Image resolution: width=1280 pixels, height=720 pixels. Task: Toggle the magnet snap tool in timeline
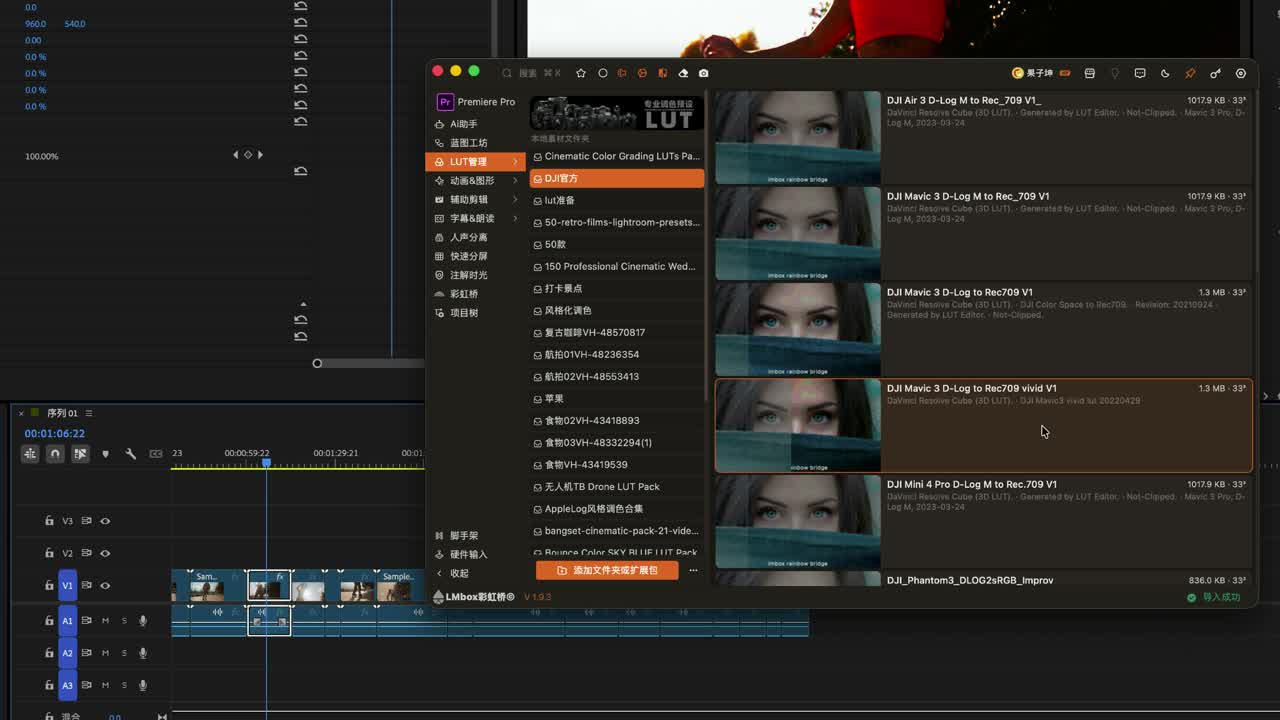[x=55, y=454]
